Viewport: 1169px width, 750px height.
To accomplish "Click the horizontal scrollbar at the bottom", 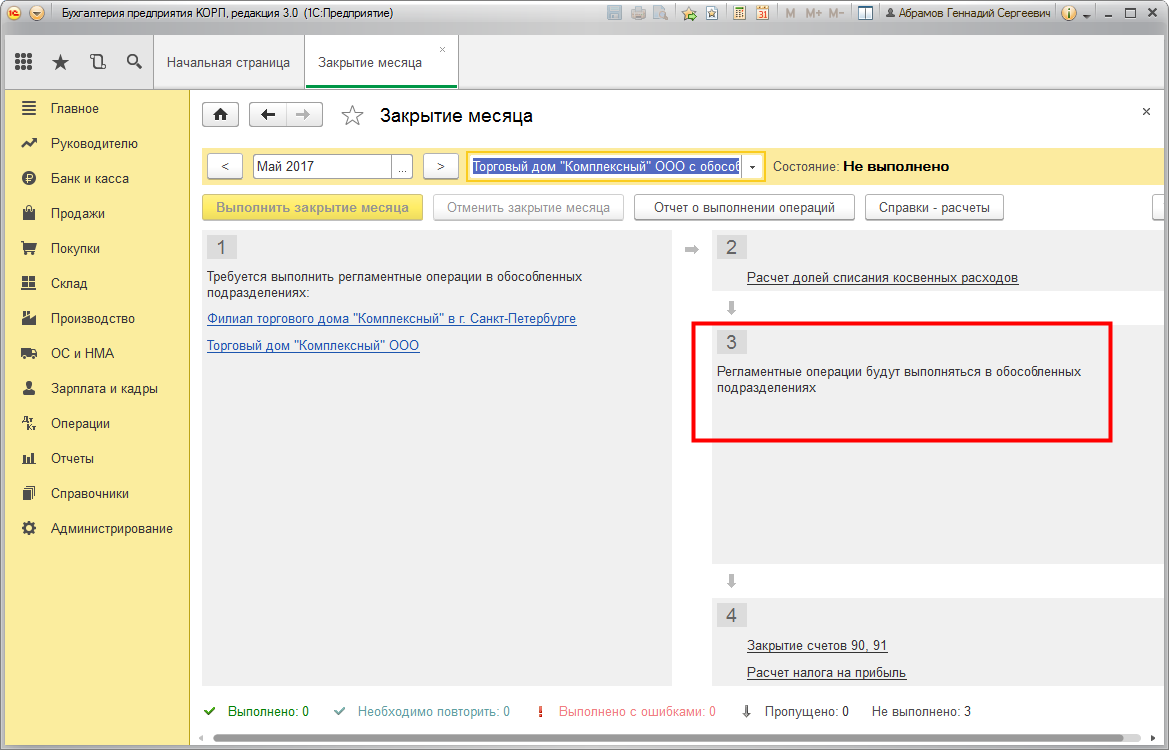I will 668,738.
